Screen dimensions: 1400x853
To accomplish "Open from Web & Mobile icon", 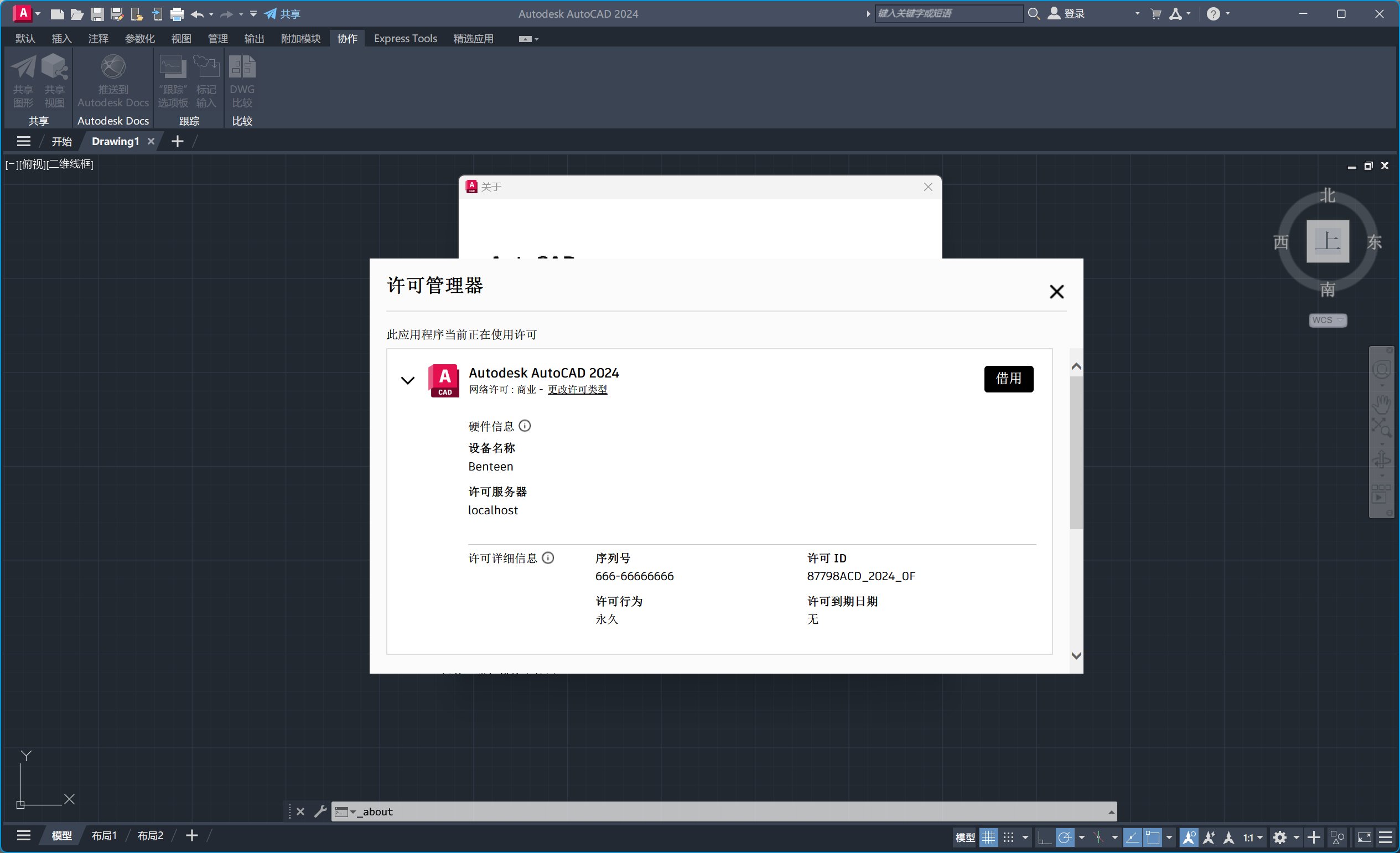I will point(137,14).
